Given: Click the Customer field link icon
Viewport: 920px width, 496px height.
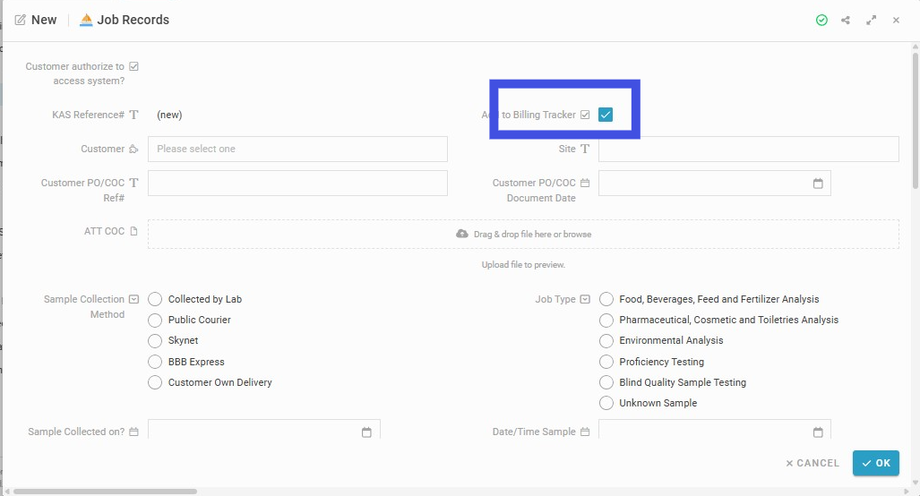Looking at the screenshot, I should coord(134,149).
